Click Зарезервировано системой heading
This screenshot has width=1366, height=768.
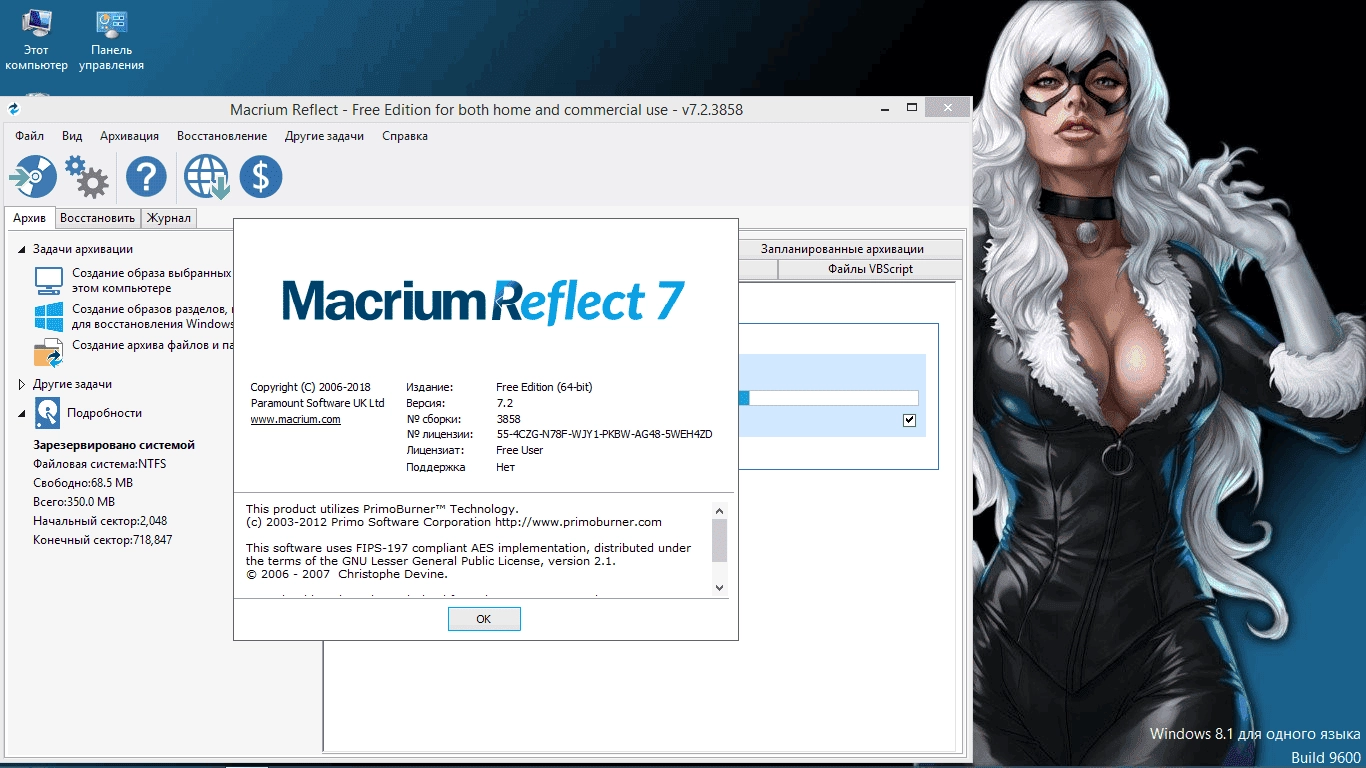(x=114, y=445)
